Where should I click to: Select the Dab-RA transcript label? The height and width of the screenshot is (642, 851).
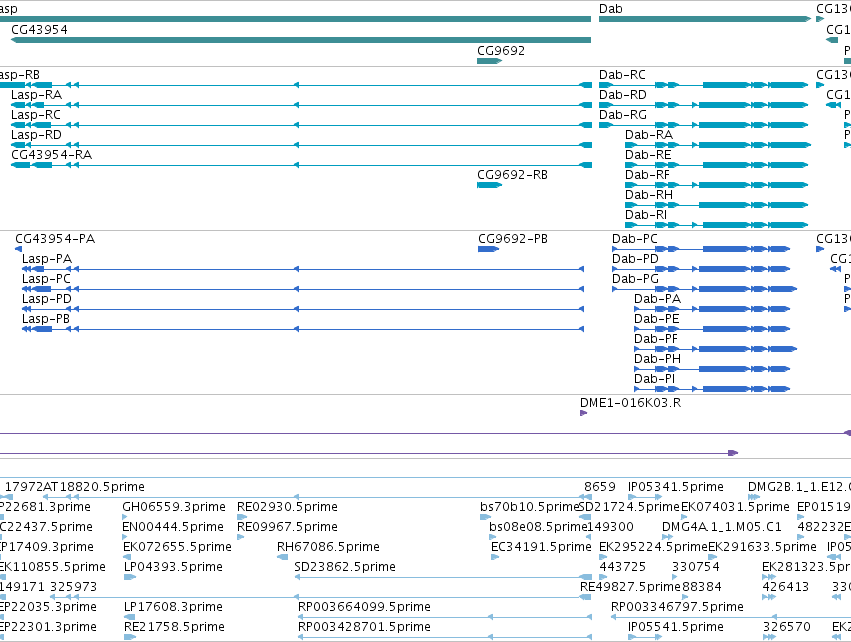(x=649, y=135)
